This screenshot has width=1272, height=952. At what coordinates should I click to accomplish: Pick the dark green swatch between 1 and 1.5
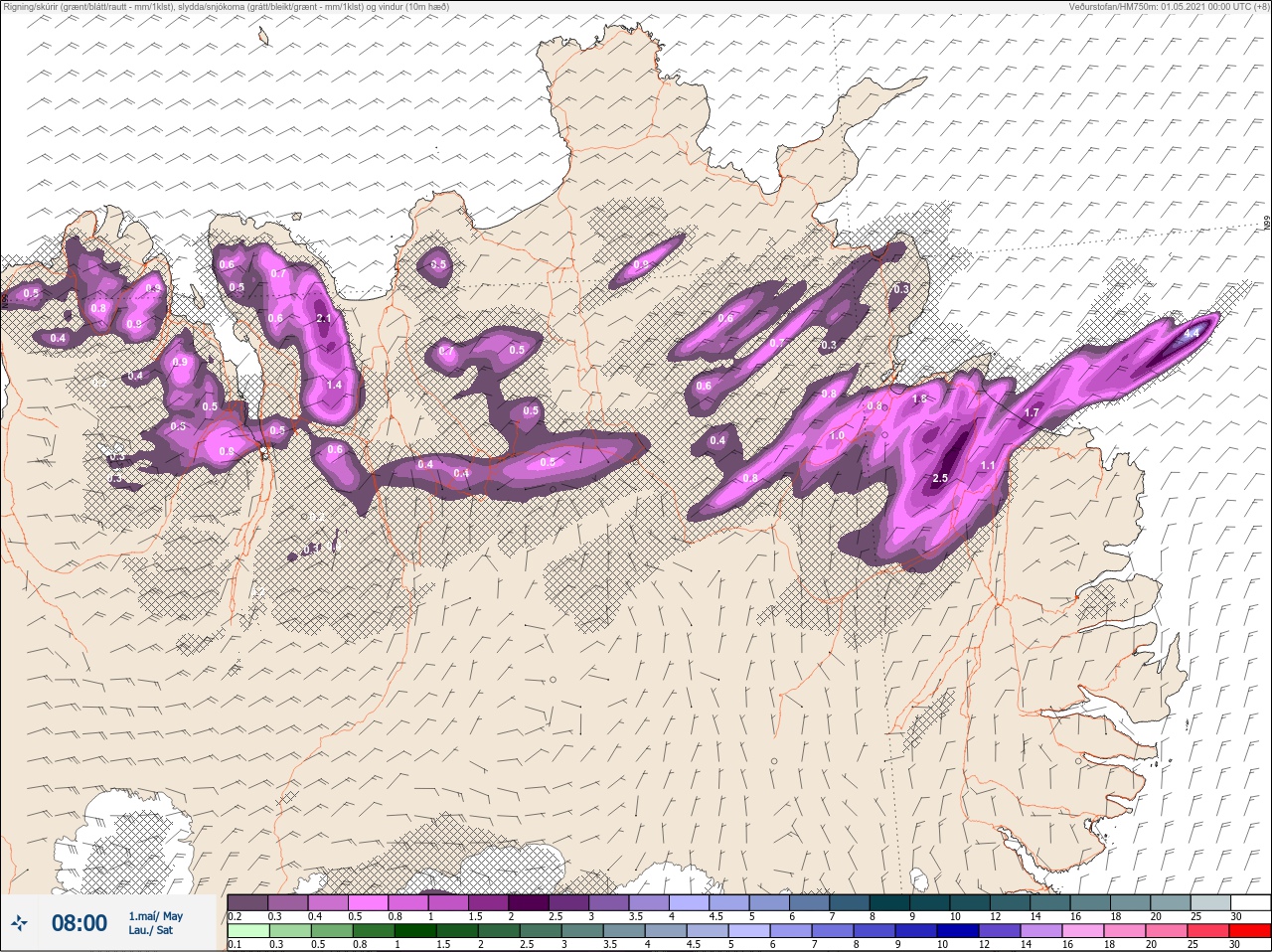414,931
